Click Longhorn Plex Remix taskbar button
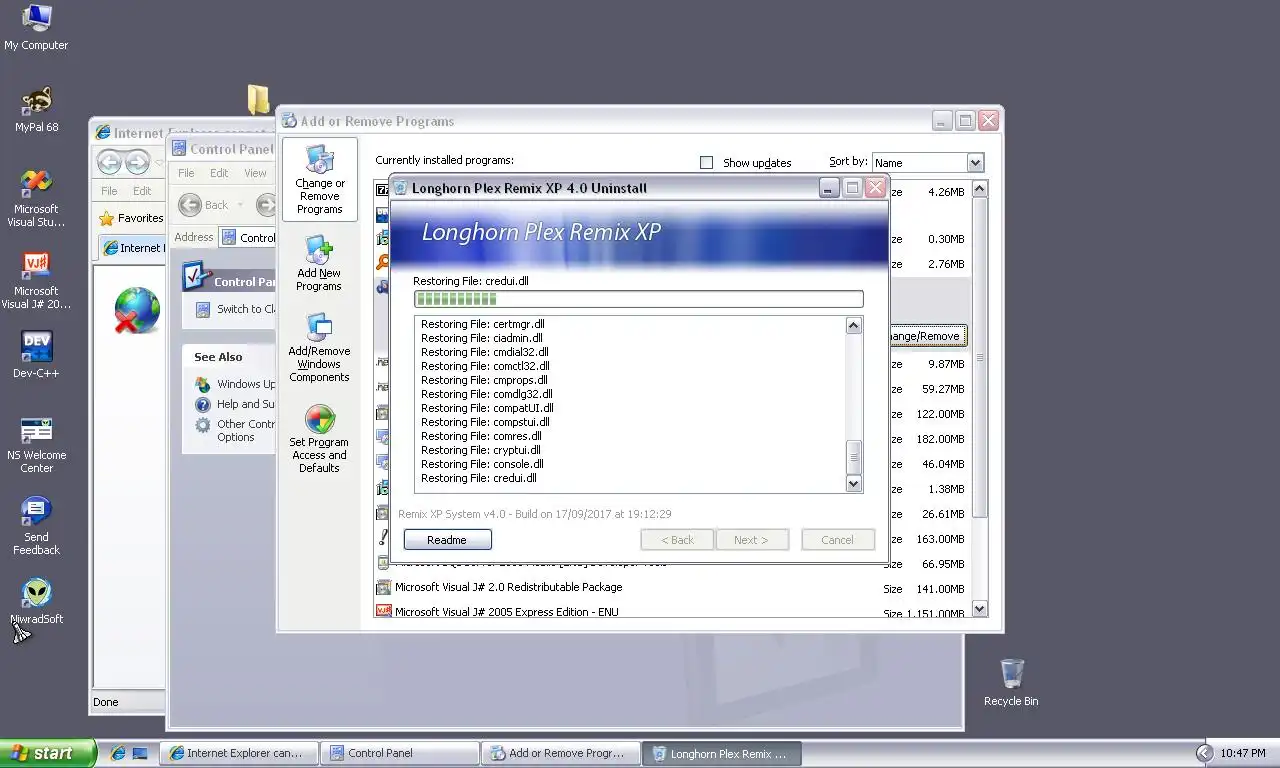This screenshot has height=768, width=1280. (721, 753)
